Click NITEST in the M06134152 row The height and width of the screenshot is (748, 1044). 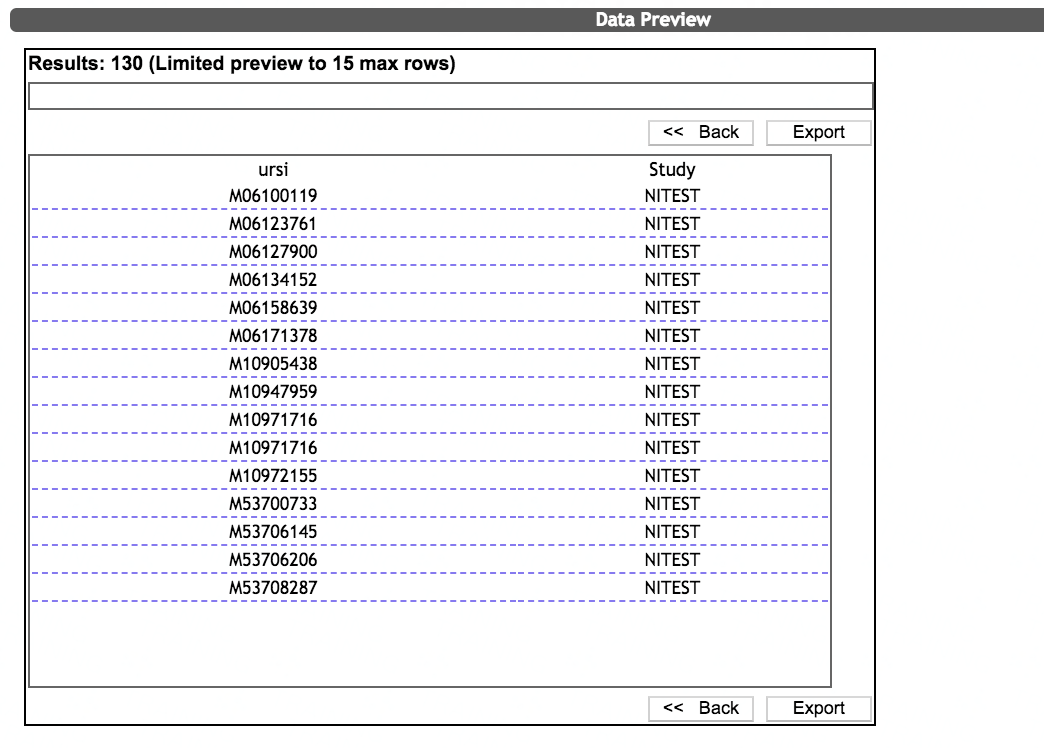(x=672, y=280)
